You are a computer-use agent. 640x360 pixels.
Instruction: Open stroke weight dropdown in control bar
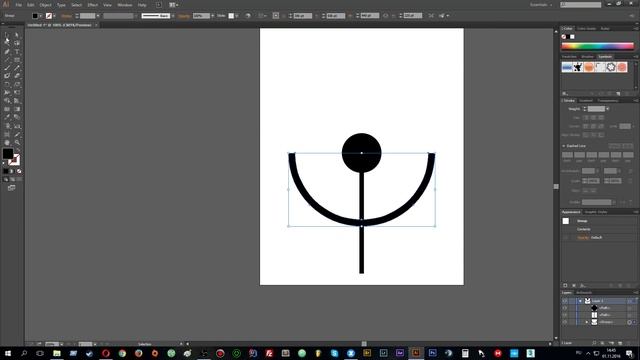point(98,16)
